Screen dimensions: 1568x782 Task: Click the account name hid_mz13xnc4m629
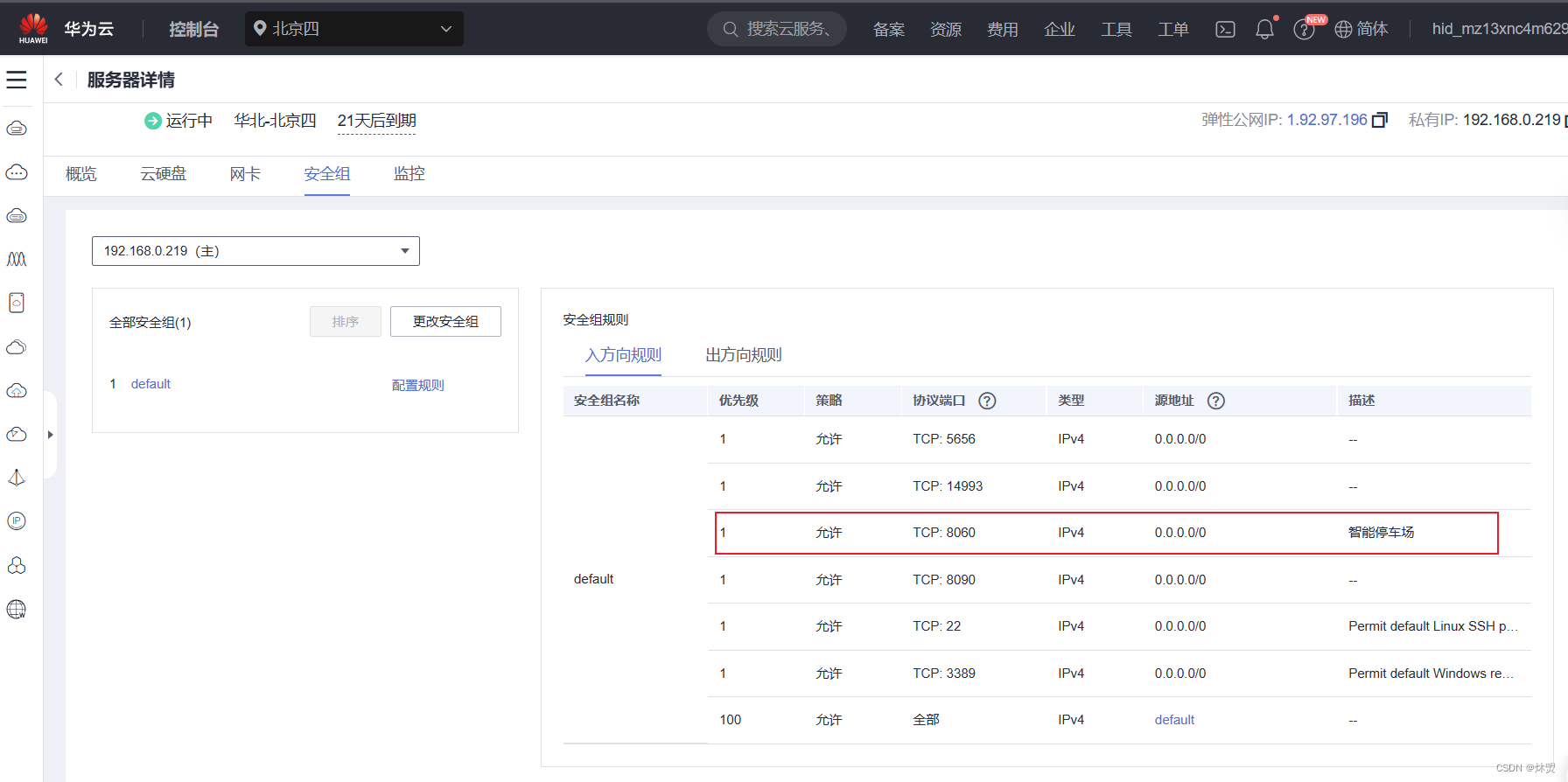(1499, 29)
